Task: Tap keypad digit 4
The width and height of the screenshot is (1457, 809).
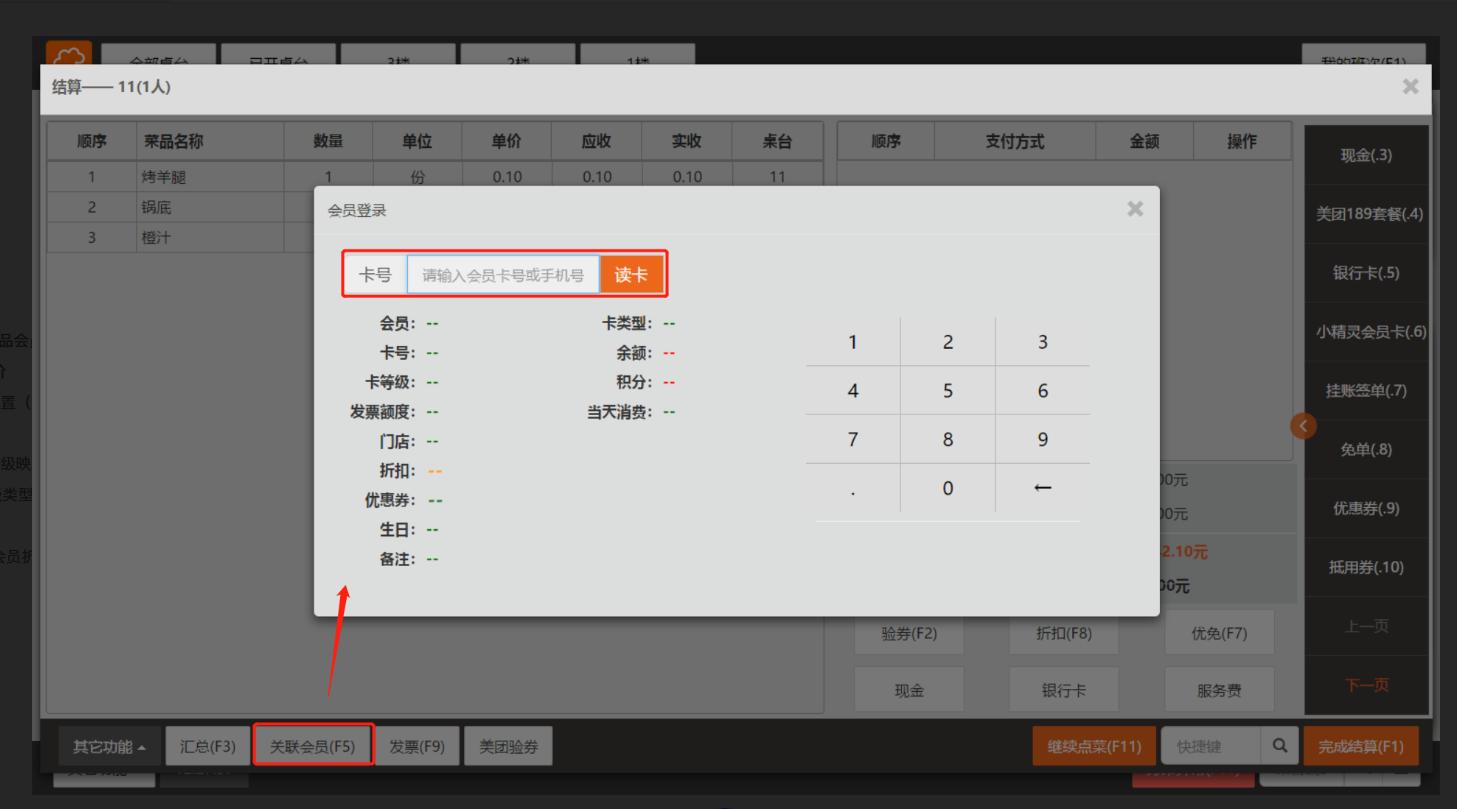Action: (852, 391)
